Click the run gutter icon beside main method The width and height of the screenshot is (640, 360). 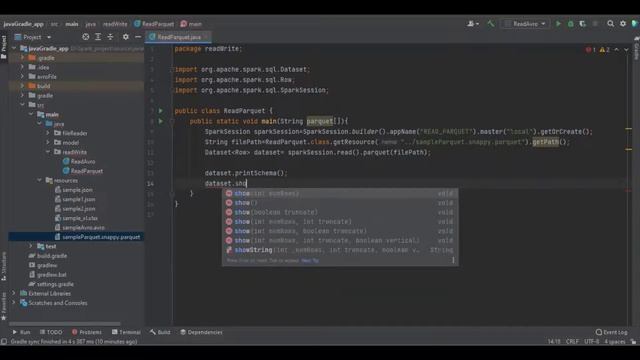click(161, 121)
